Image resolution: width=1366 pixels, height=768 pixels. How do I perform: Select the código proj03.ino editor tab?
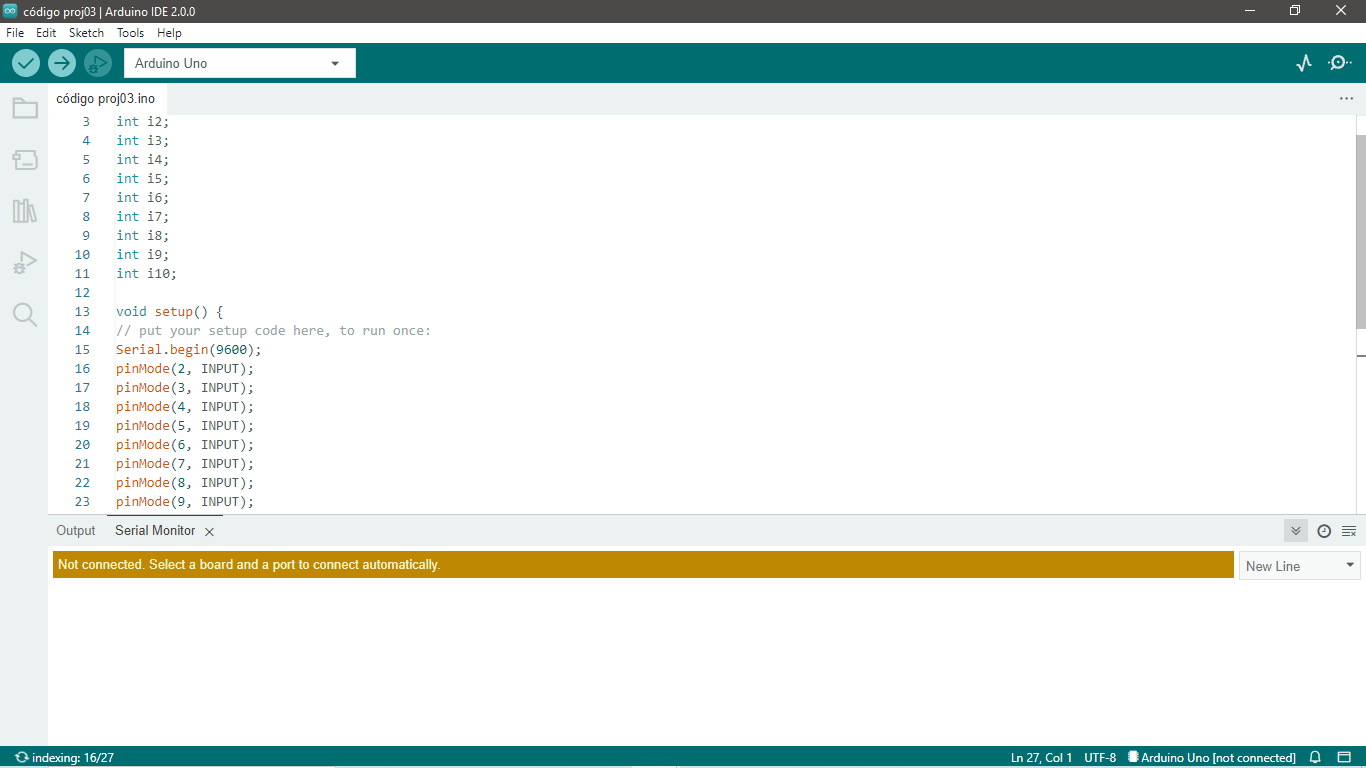[x=106, y=99]
